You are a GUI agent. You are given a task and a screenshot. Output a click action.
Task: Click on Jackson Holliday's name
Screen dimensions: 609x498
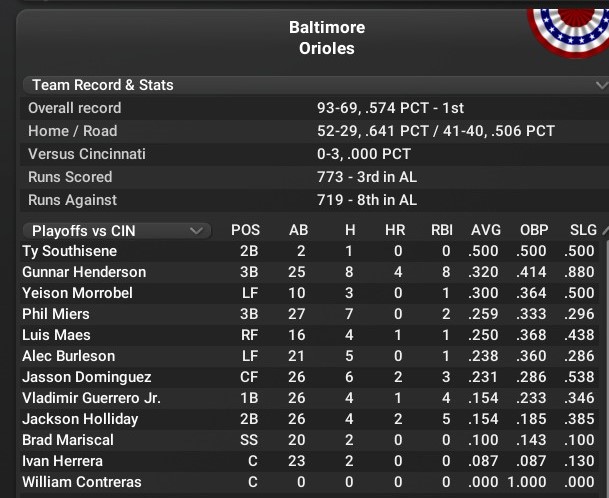tap(77, 419)
